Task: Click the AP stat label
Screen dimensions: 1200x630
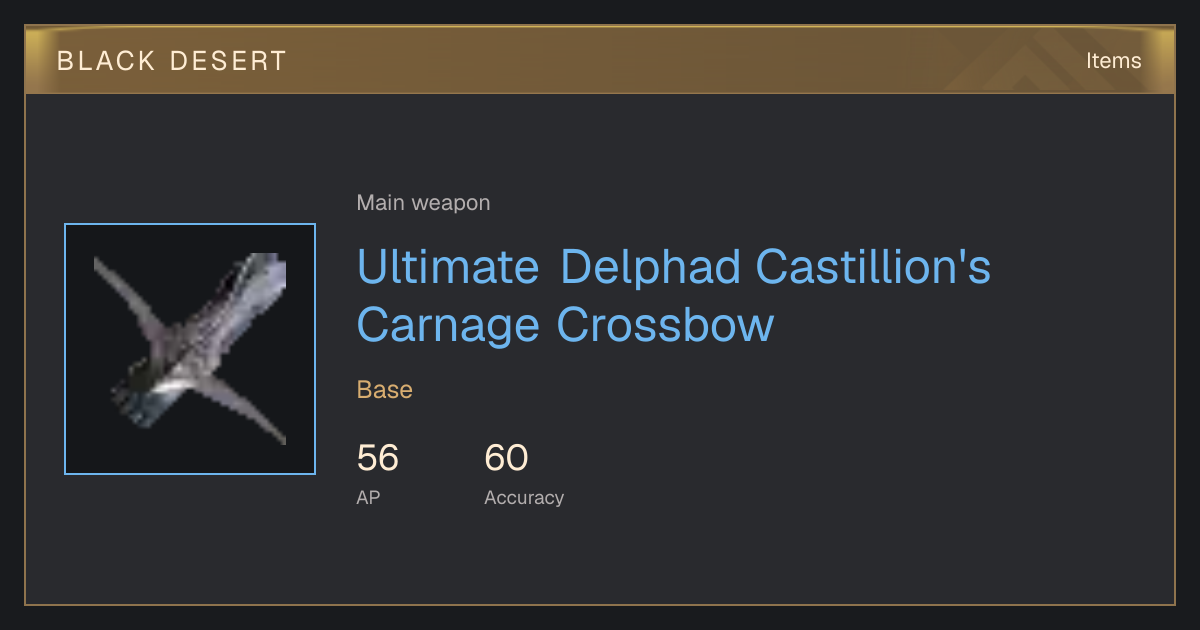Action: click(x=368, y=497)
